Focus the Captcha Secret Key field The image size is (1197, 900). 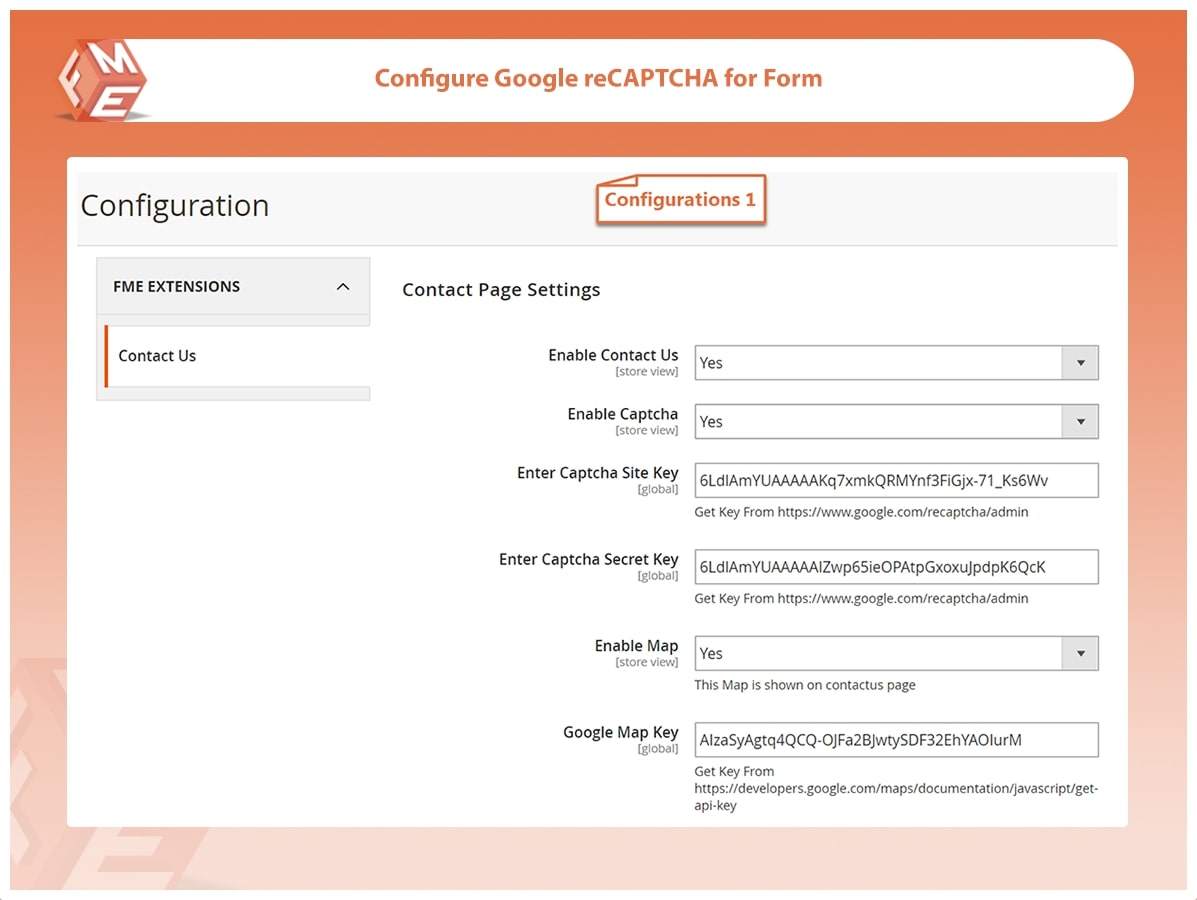click(x=896, y=567)
